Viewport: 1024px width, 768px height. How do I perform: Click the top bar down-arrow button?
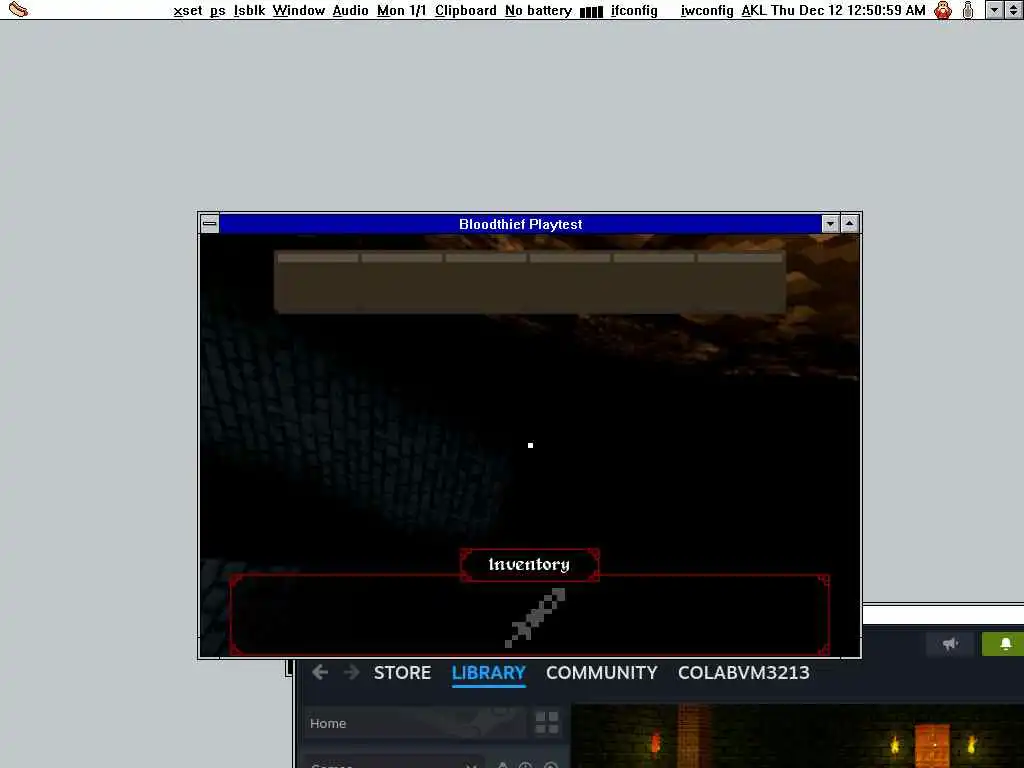[x=994, y=10]
